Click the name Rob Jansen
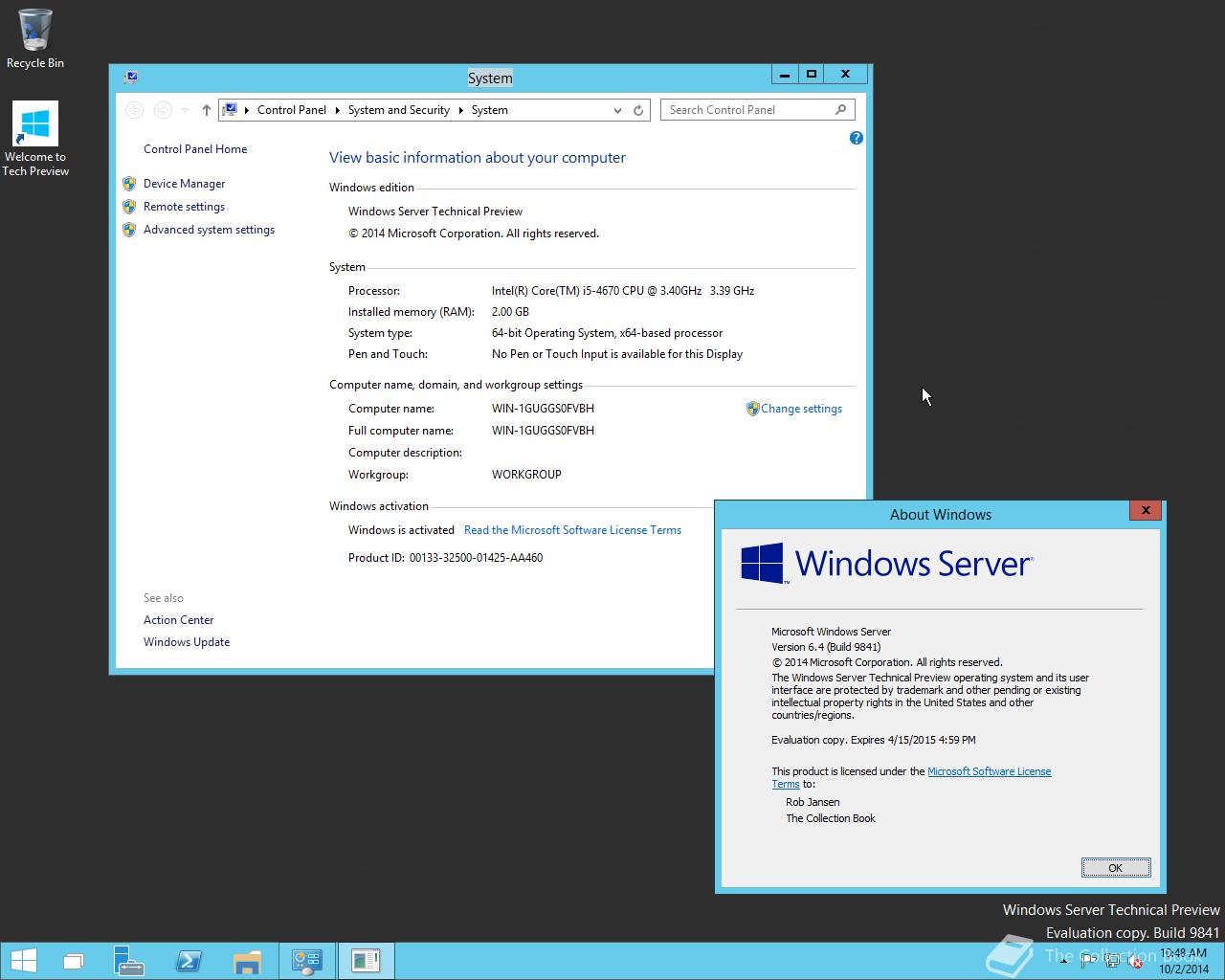 [x=813, y=803]
